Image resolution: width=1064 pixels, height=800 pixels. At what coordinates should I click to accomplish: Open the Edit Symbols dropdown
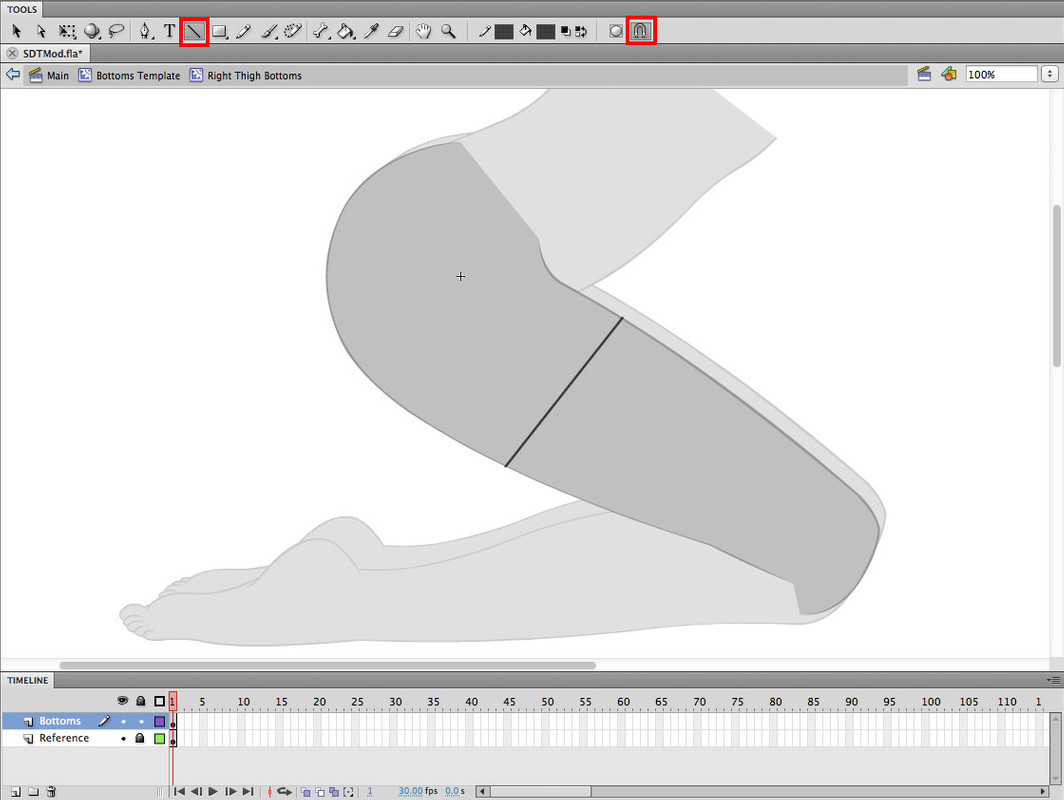click(948, 74)
